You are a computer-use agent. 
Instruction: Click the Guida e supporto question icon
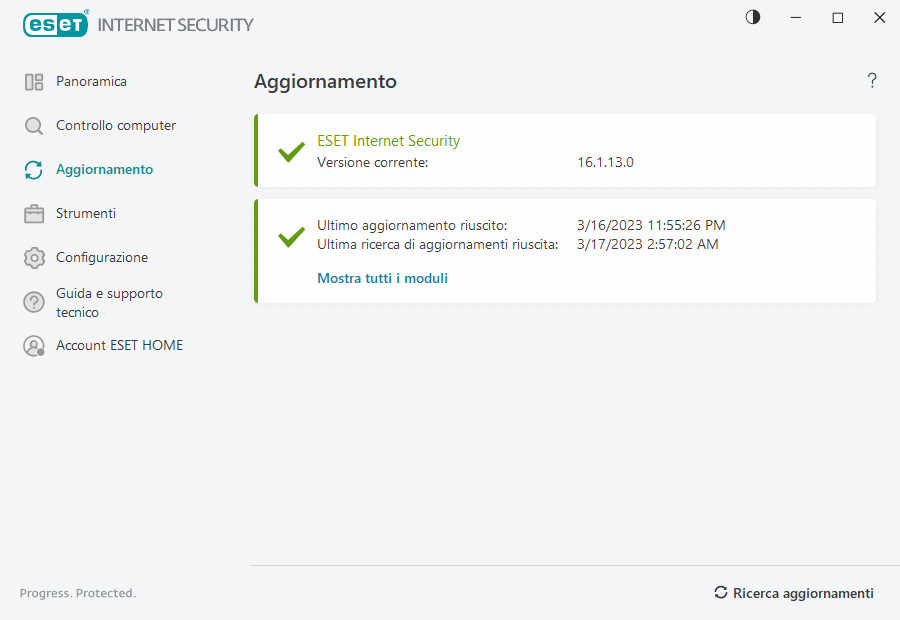tap(34, 302)
